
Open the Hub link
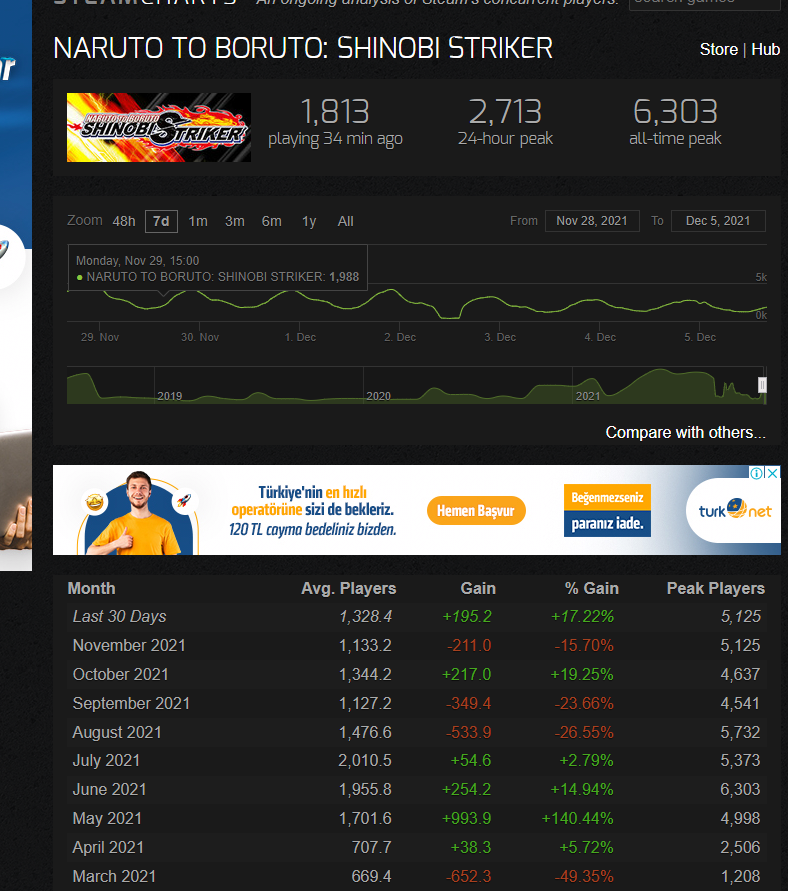pos(765,49)
